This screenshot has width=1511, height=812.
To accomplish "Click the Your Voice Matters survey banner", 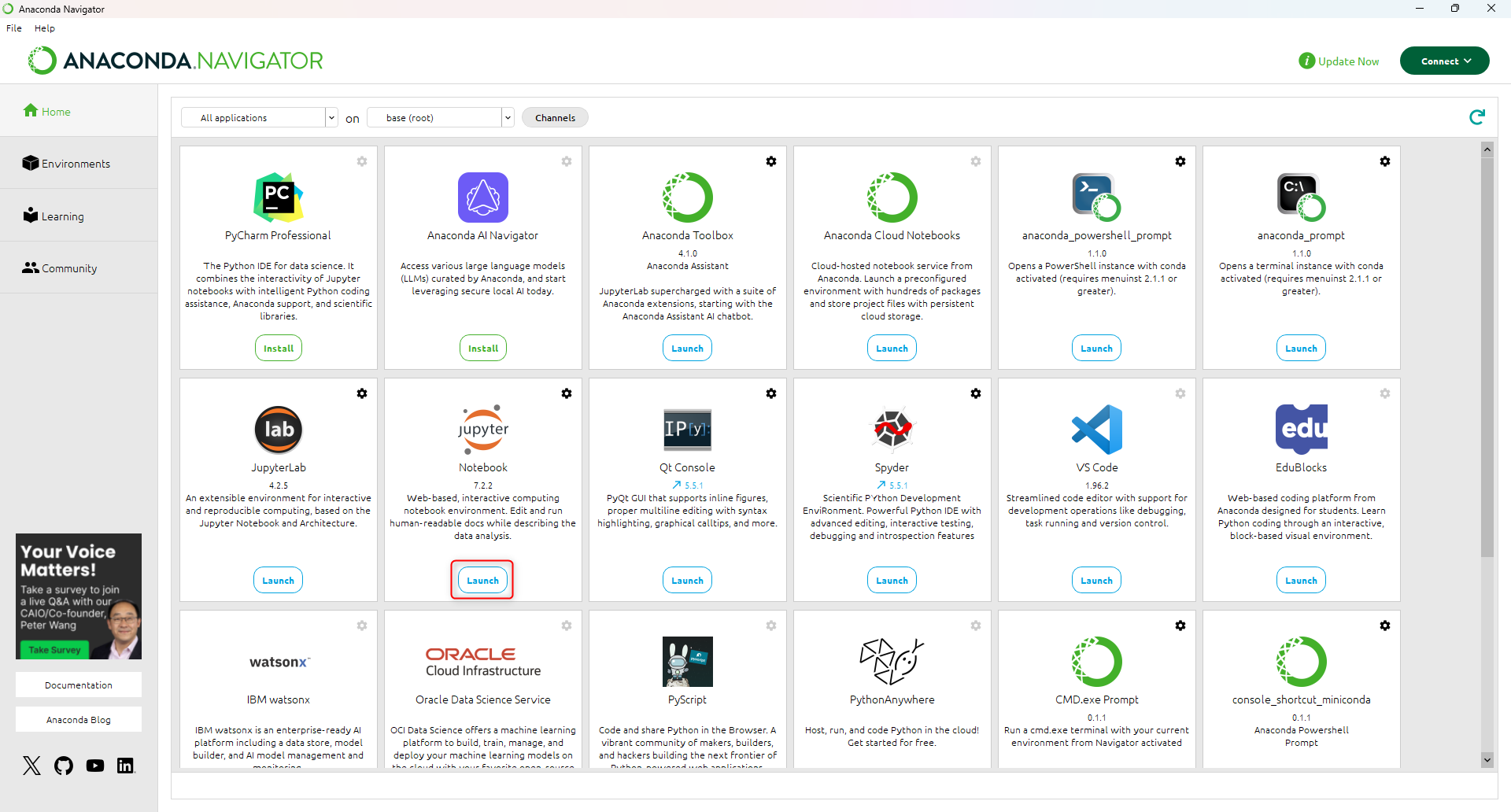I will pos(79,596).
